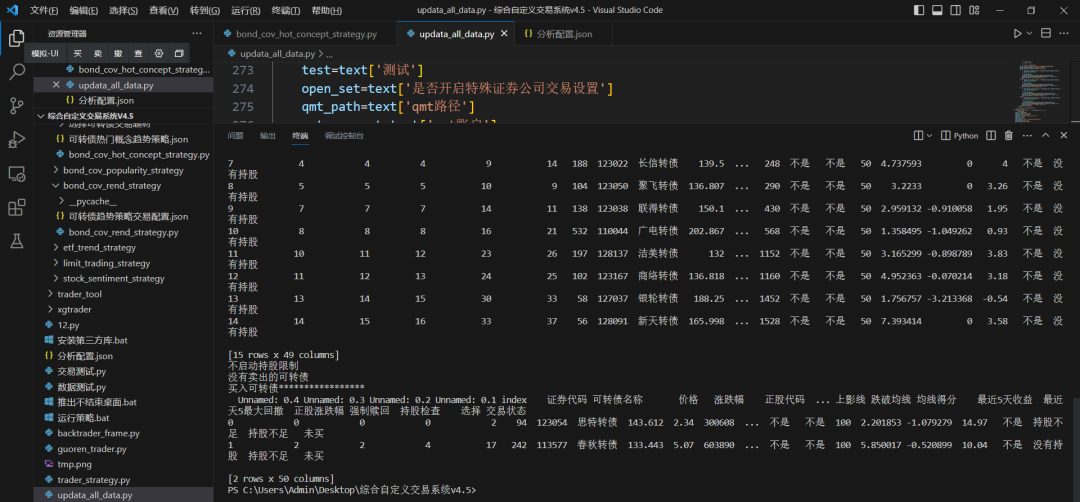This screenshot has height=502, width=1080.
Task: Click 模拟-UI label in floating toolbar
Action: pyautogui.click(x=45, y=53)
